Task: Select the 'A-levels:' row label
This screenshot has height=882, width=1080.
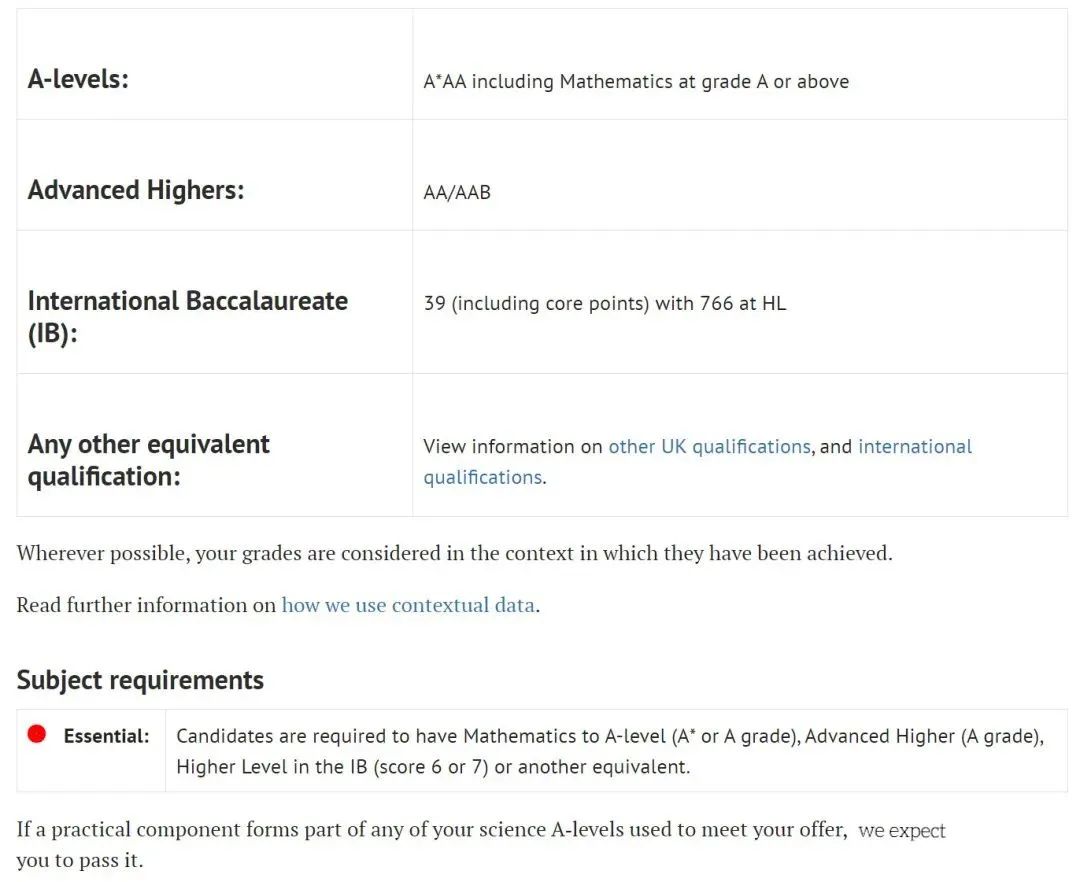Action: (x=79, y=79)
